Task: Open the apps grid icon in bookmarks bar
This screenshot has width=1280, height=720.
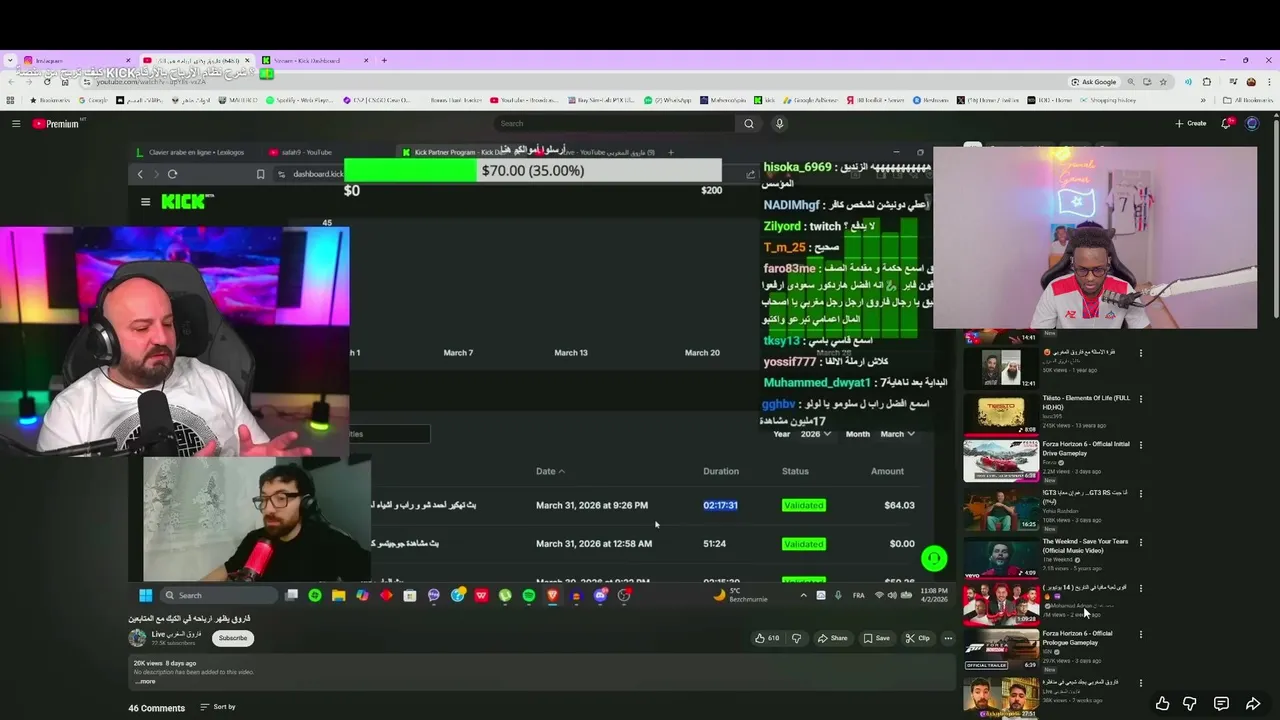Action: (10, 100)
